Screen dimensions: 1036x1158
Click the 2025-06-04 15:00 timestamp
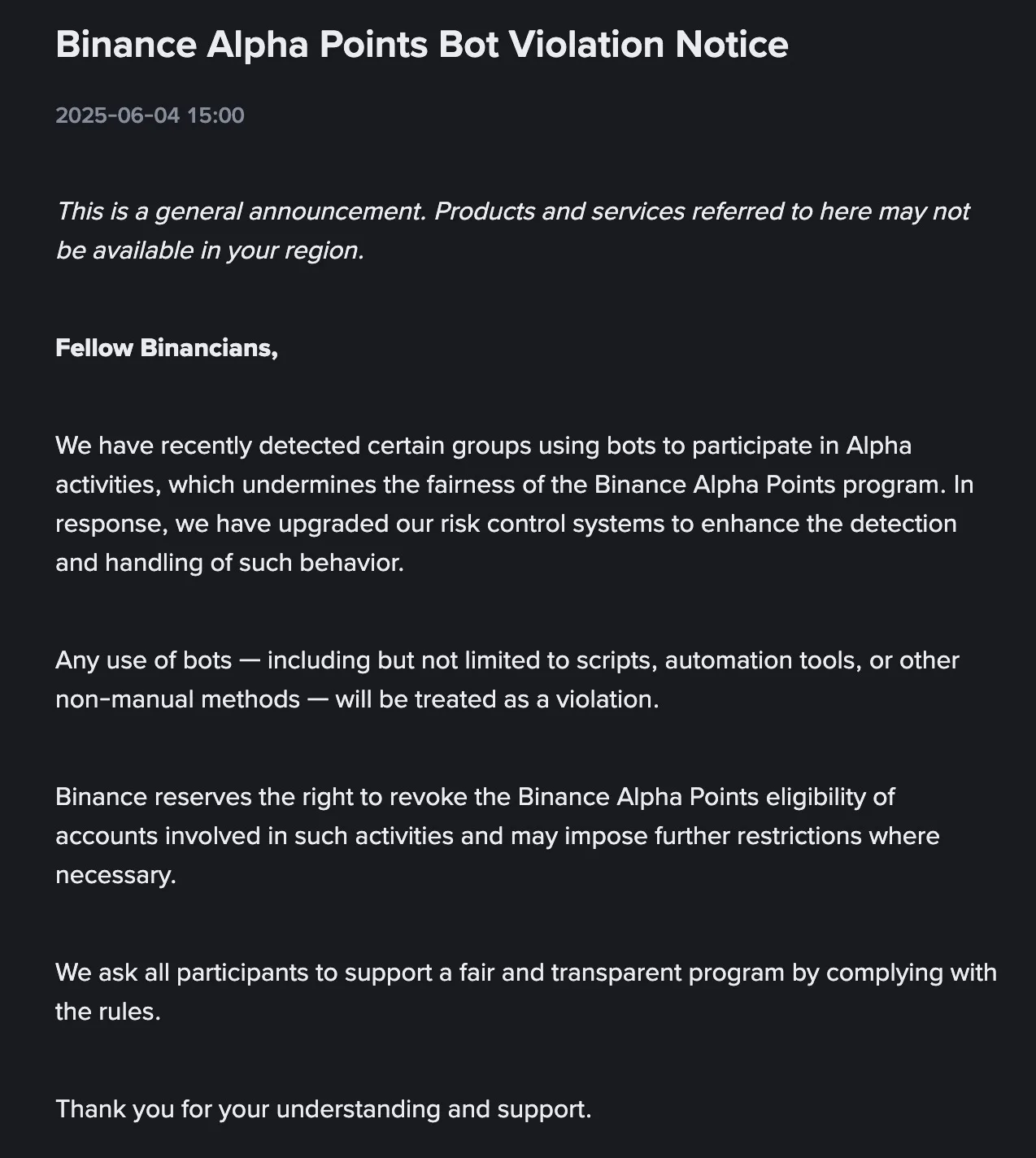tap(150, 115)
